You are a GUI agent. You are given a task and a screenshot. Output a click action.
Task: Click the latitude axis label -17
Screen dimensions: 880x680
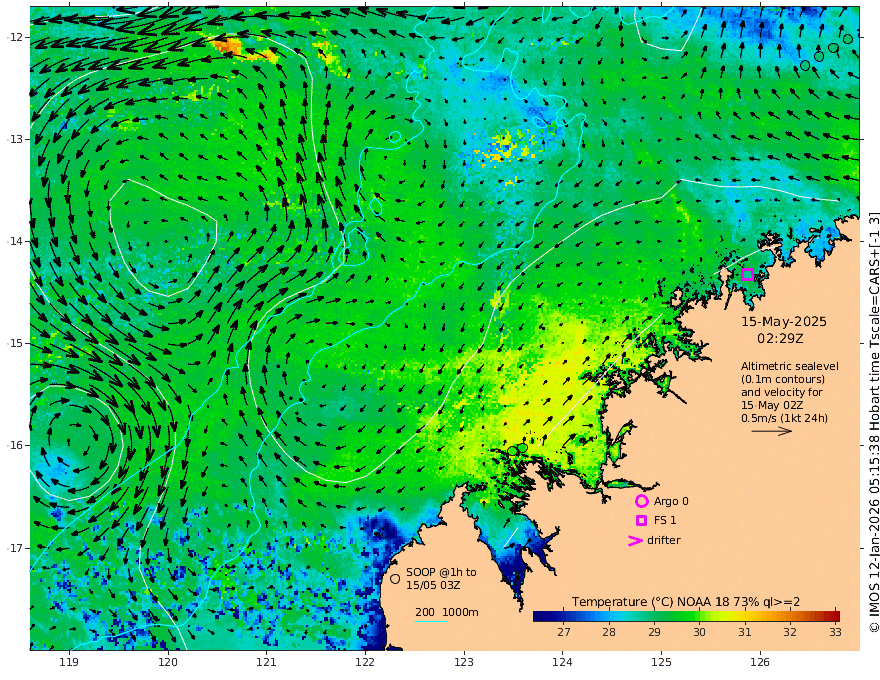[x=16, y=548]
